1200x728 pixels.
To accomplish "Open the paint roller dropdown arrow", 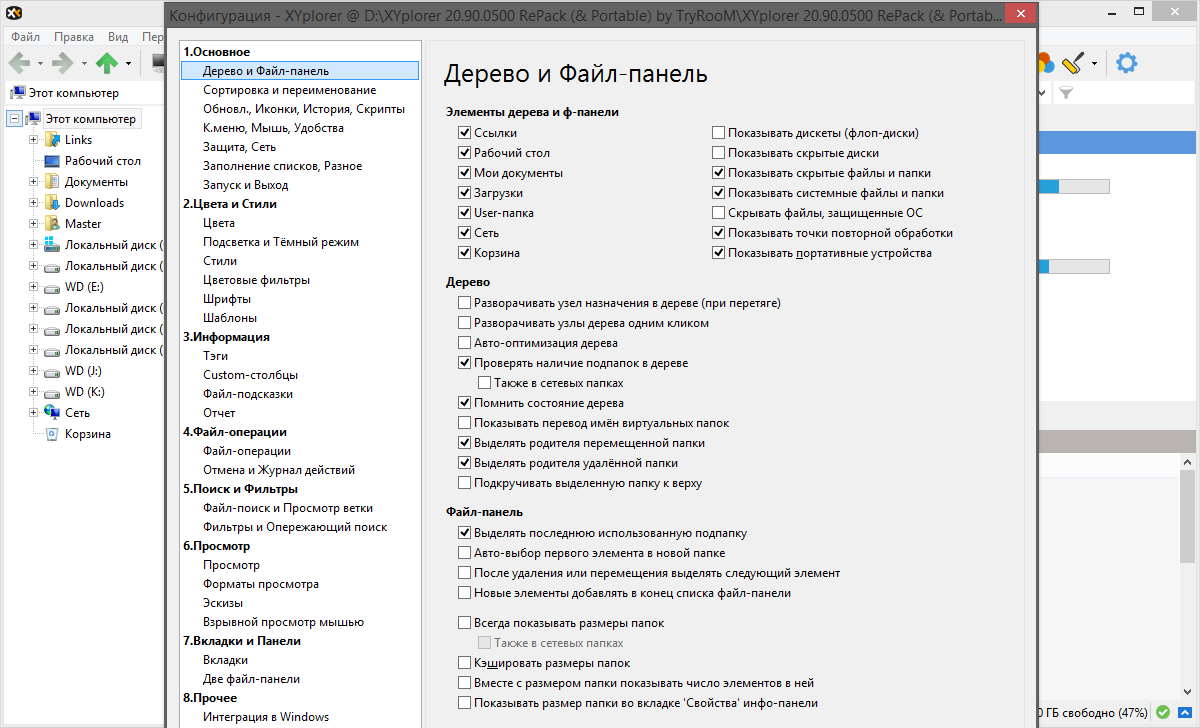I will pyautogui.click(x=1094, y=64).
